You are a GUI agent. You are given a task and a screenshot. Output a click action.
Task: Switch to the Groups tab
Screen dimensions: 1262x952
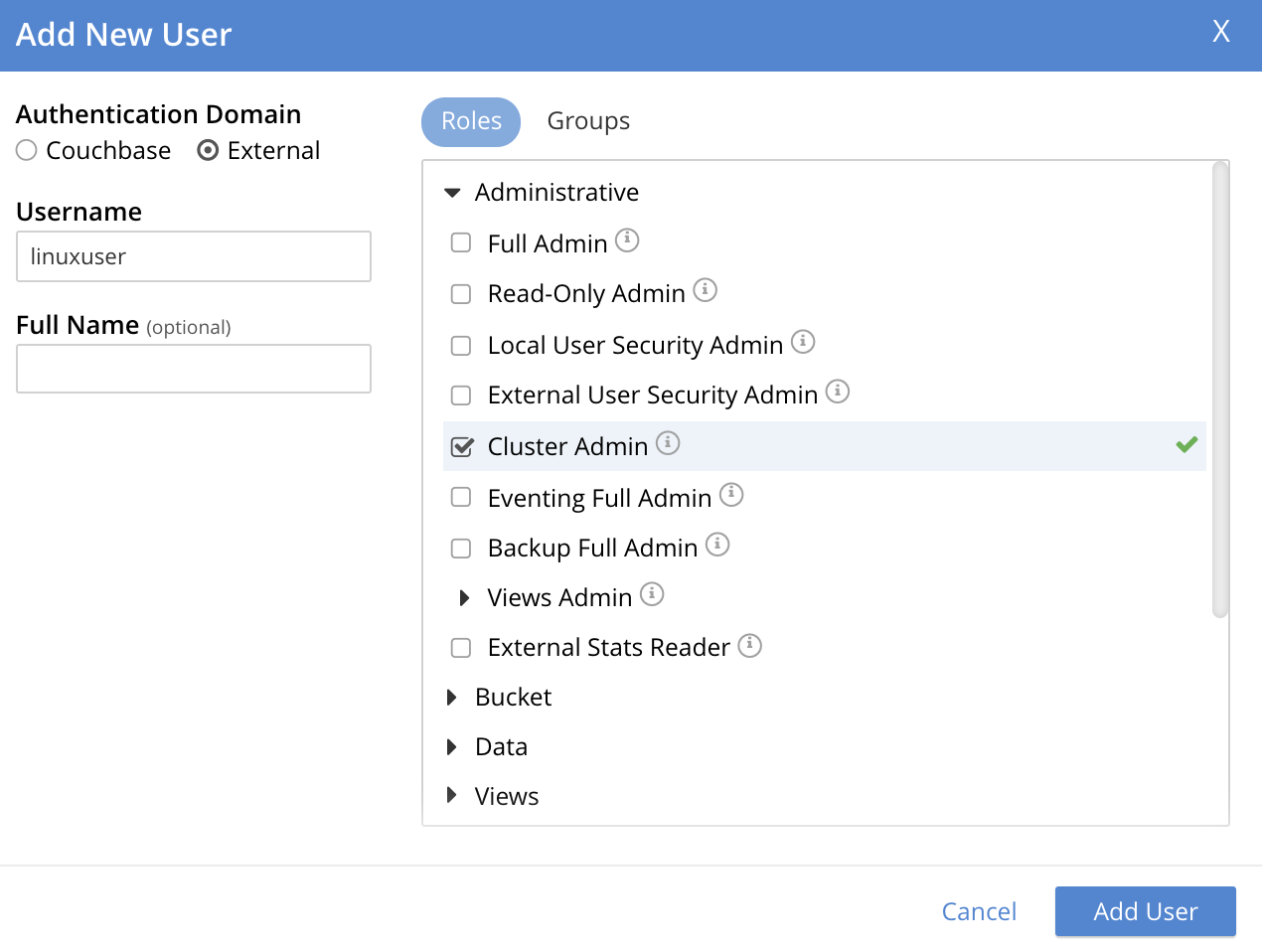[x=588, y=121]
